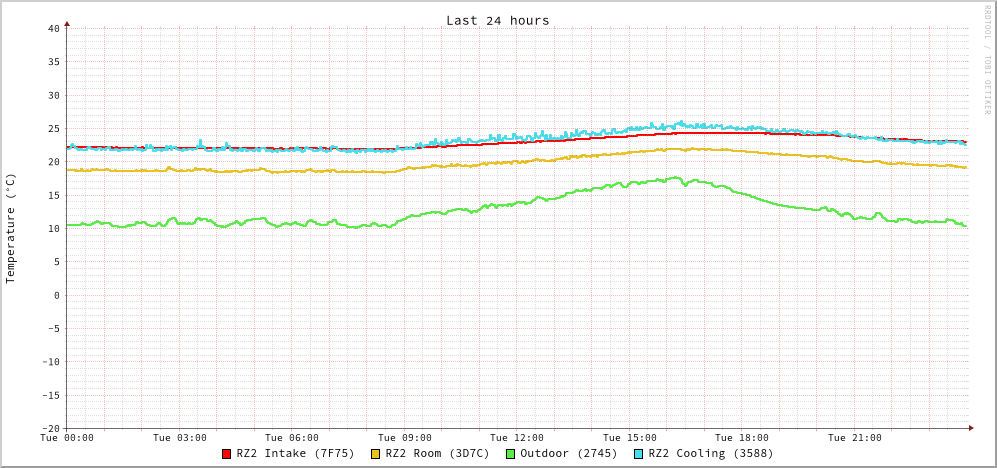Click the Tue 18:00 time axis label
Screen dimensions: 997x468
[x=742, y=438]
